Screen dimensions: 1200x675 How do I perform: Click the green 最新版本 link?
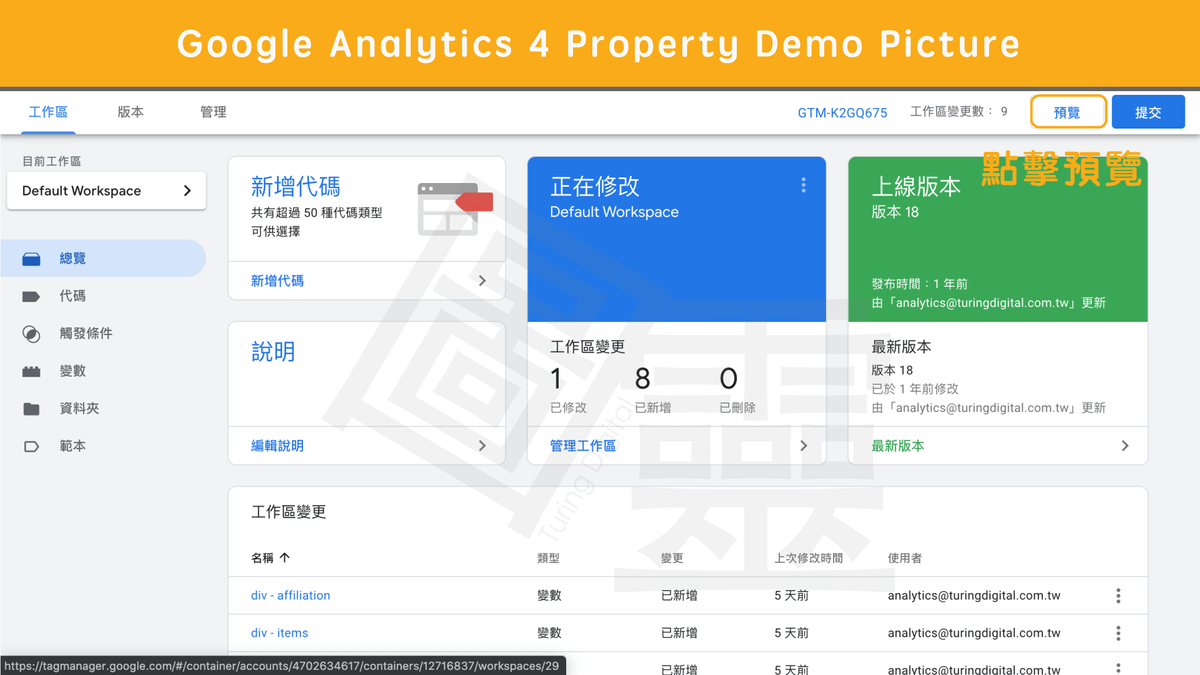[x=898, y=446]
